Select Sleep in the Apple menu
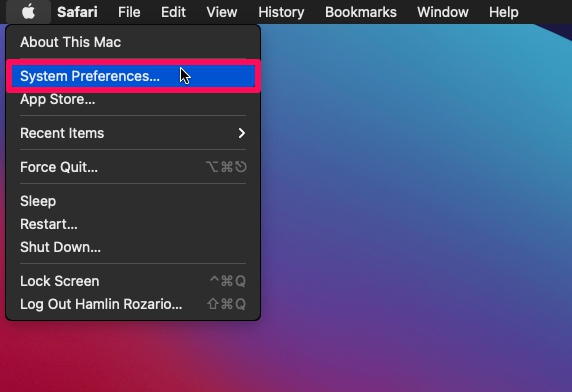 pos(133,201)
